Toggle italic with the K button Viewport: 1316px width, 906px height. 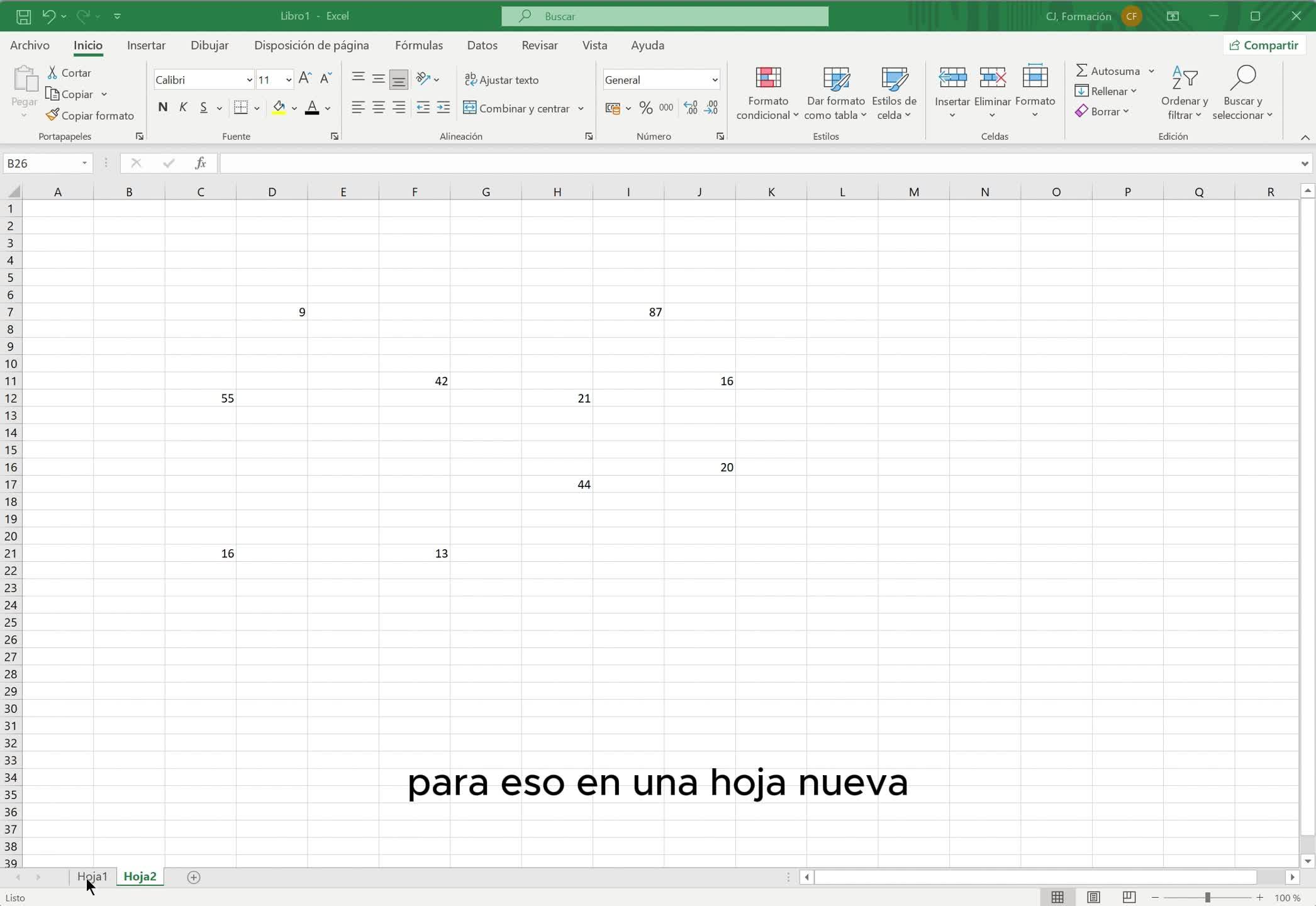tap(183, 108)
